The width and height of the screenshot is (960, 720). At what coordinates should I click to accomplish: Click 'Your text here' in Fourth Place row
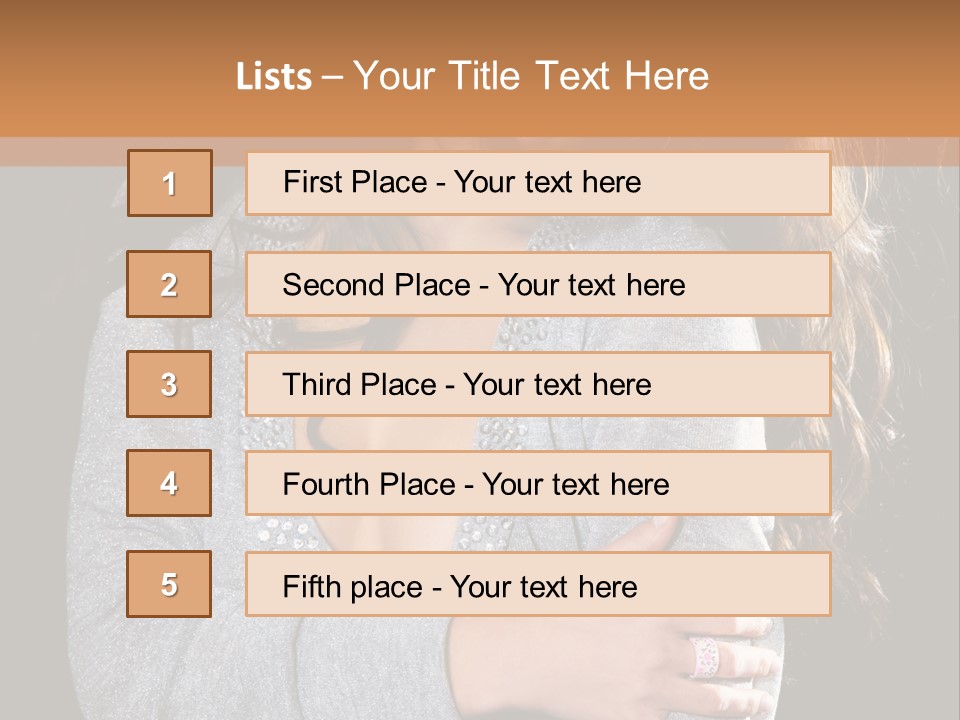(576, 485)
